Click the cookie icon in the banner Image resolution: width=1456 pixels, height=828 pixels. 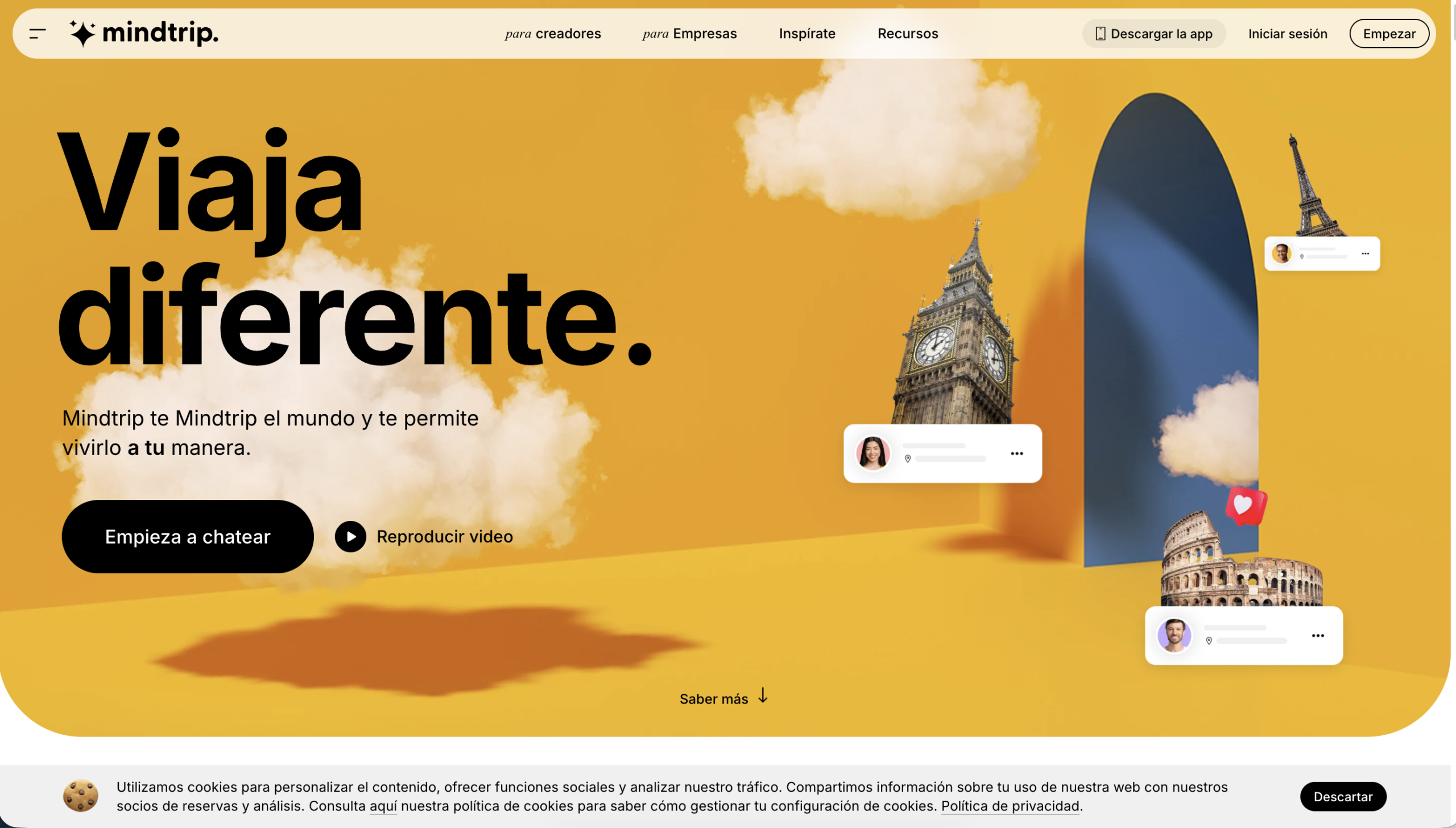[80, 796]
